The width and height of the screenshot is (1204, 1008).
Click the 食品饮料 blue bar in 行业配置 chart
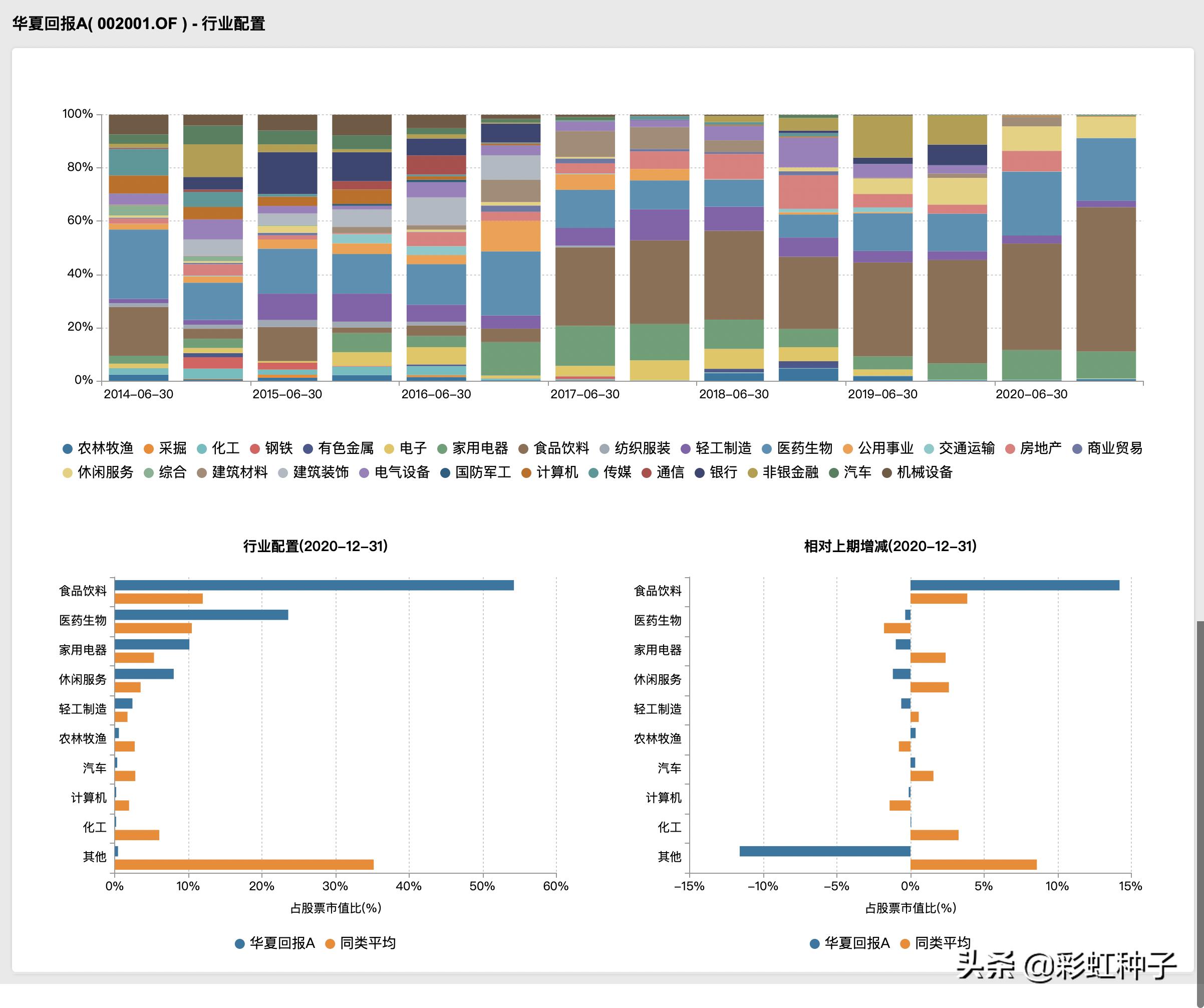coord(314,586)
